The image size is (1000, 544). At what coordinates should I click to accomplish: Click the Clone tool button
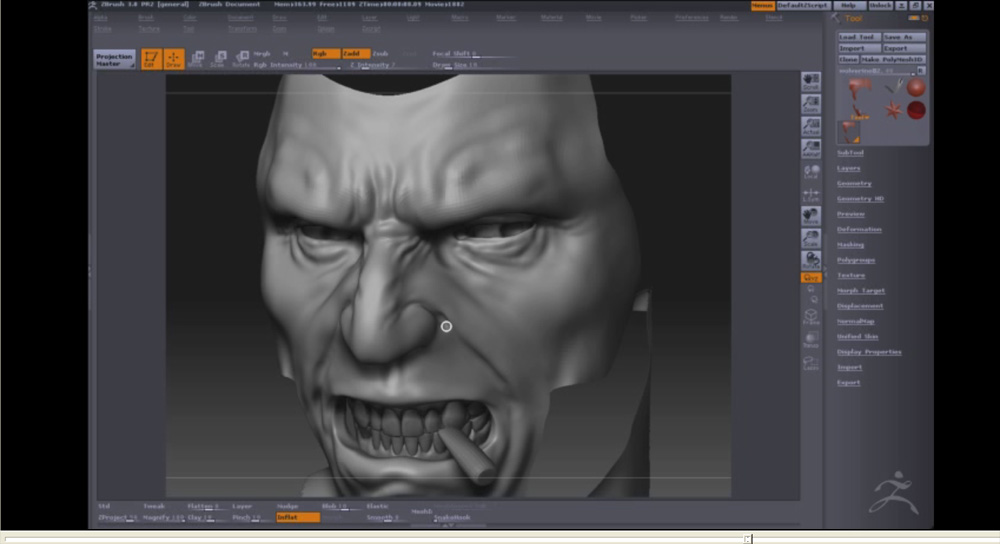click(848, 59)
